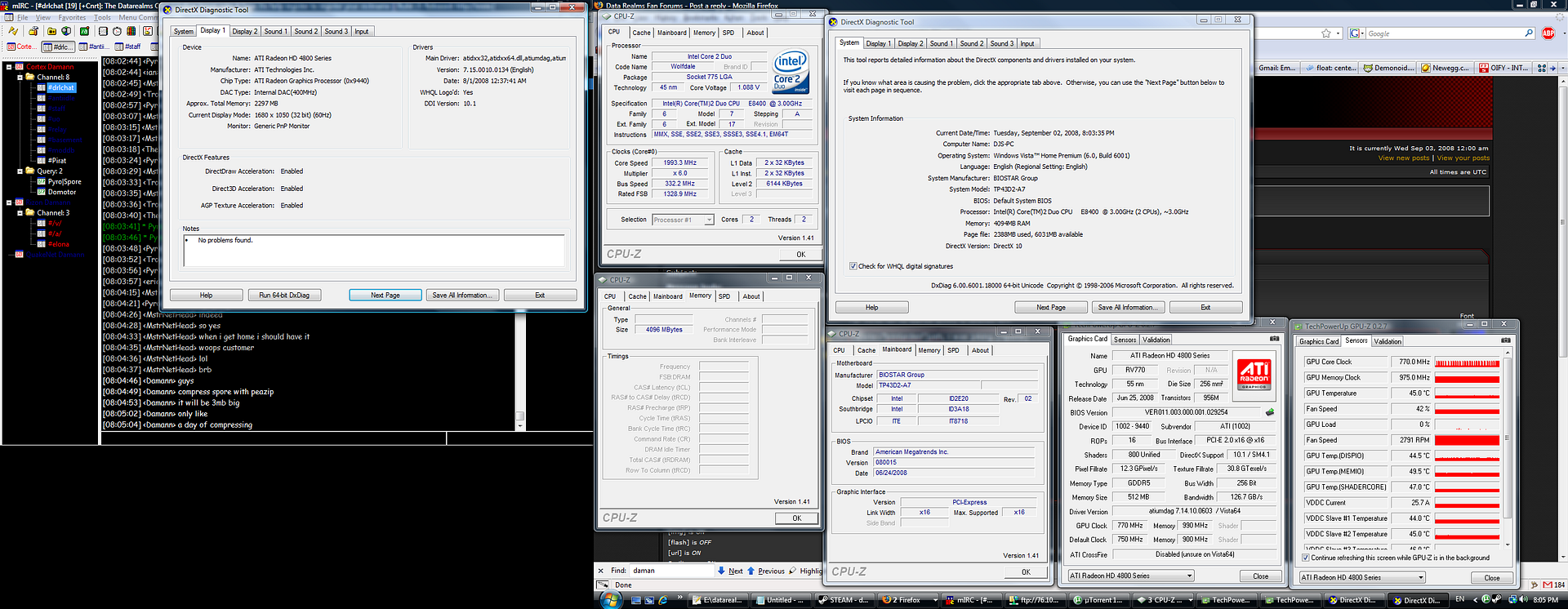Click GPU Core Clock sensor graph
The image size is (1568, 609).
pos(1468,362)
